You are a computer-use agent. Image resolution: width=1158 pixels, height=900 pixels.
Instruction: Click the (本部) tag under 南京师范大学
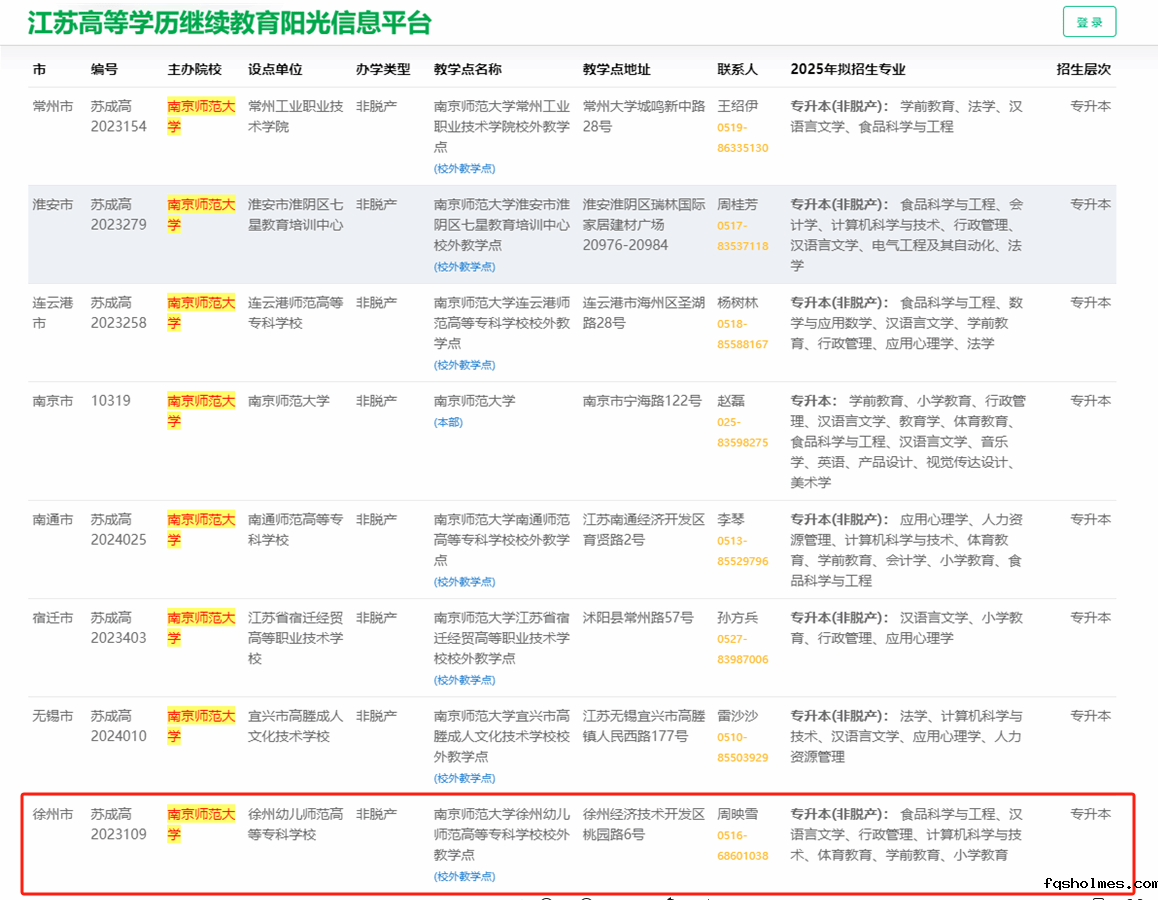448,423
